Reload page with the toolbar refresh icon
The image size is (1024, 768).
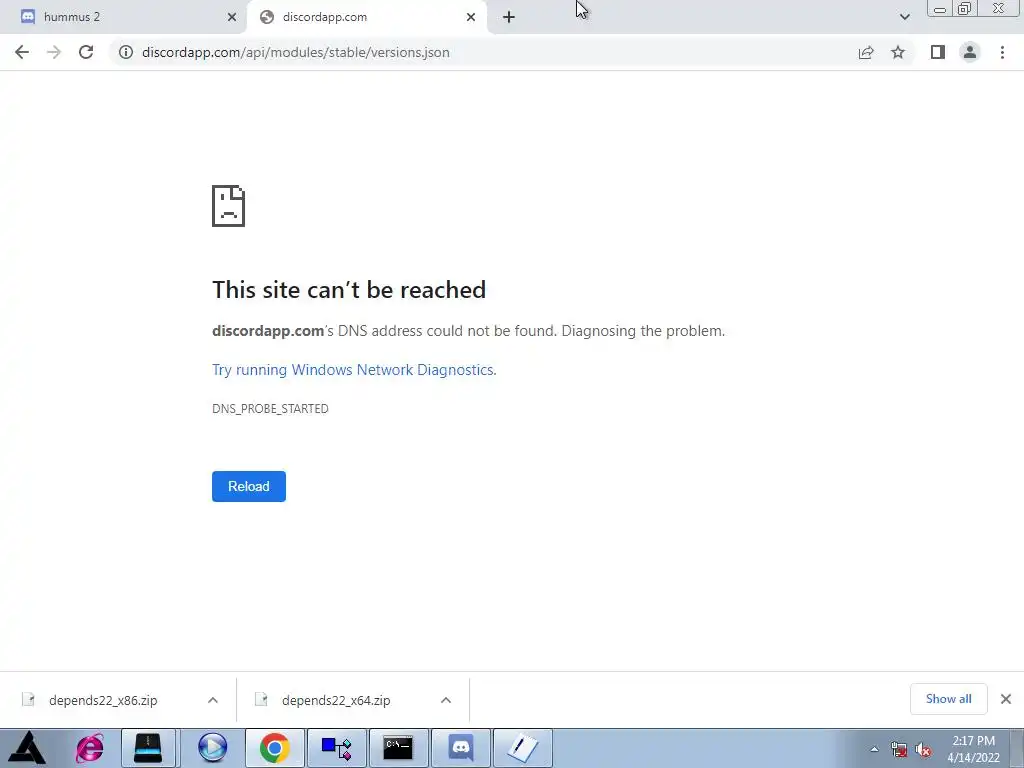[86, 52]
